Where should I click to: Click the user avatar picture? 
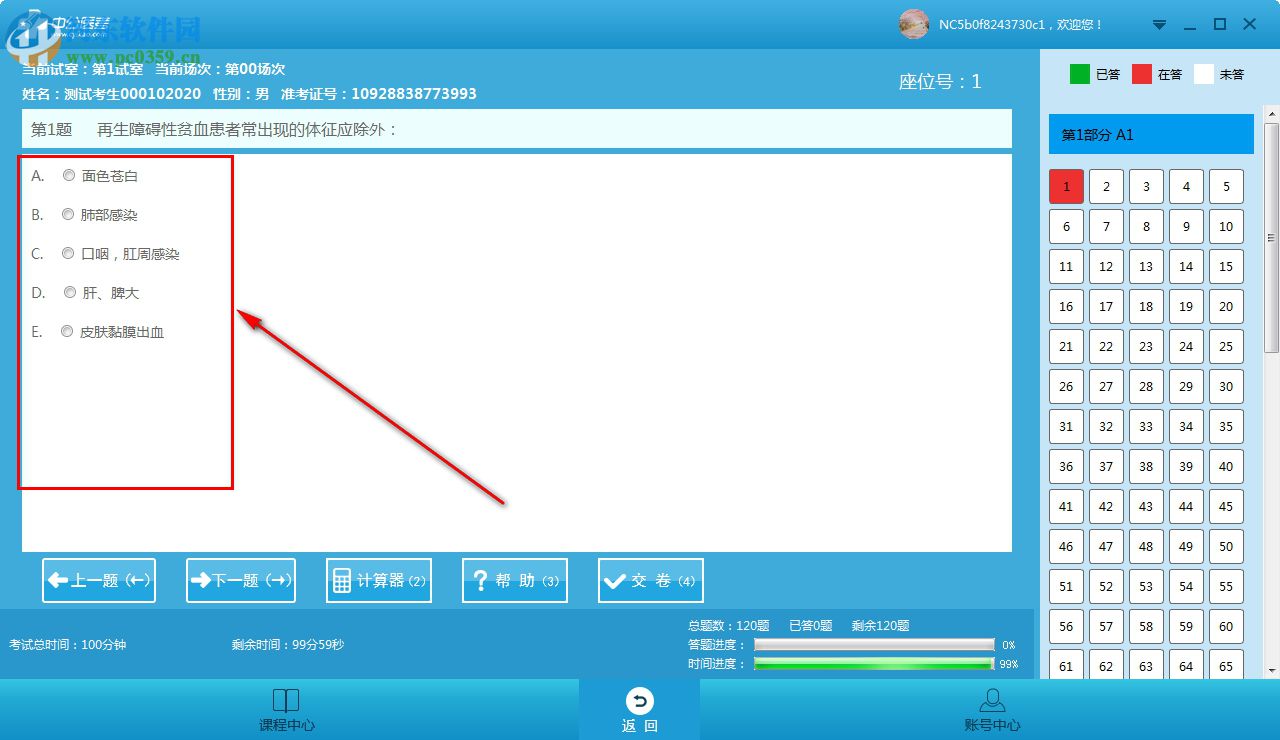pyautogui.click(x=914, y=24)
